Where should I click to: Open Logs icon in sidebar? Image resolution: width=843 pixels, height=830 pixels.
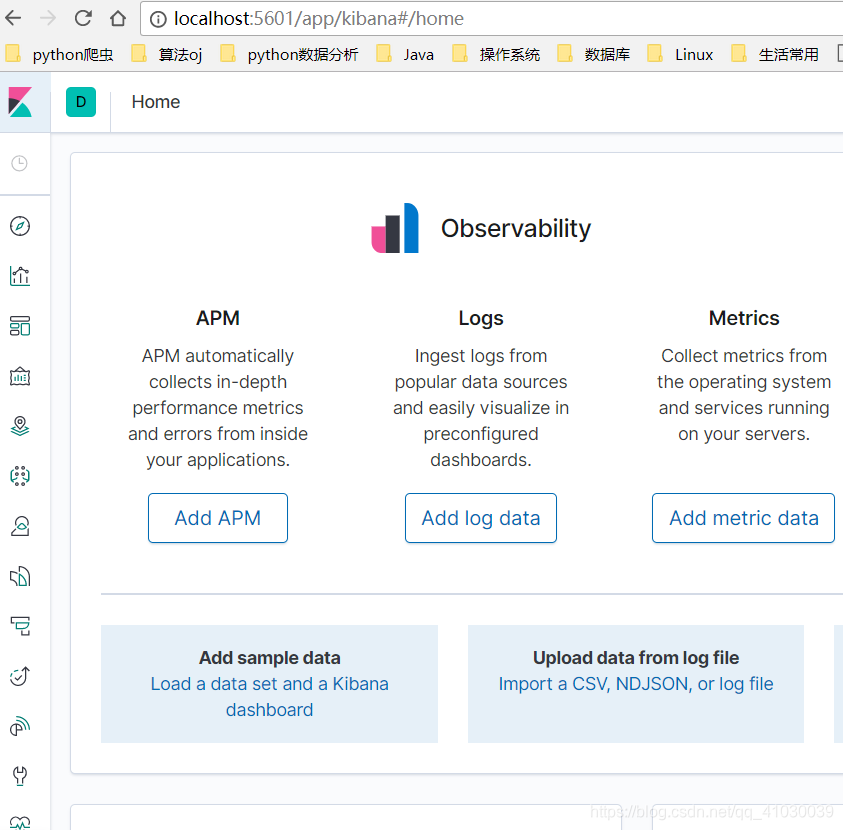(x=20, y=576)
